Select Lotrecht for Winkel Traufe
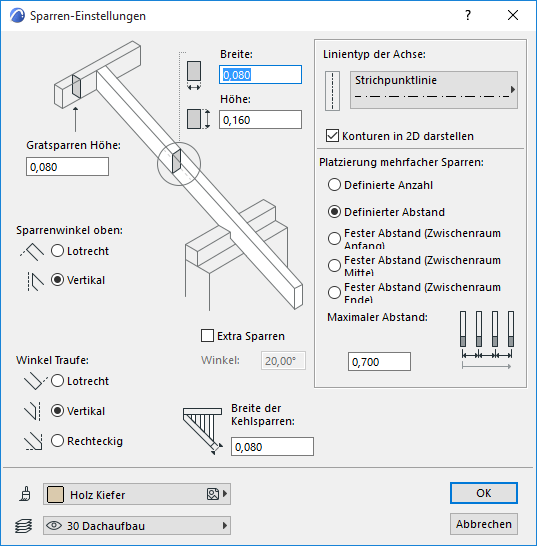 click(57, 381)
